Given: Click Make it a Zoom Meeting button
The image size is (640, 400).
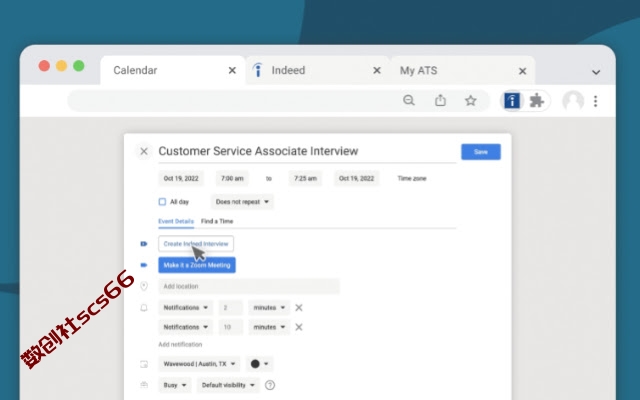Looking at the screenshot, I should (197, 265).
